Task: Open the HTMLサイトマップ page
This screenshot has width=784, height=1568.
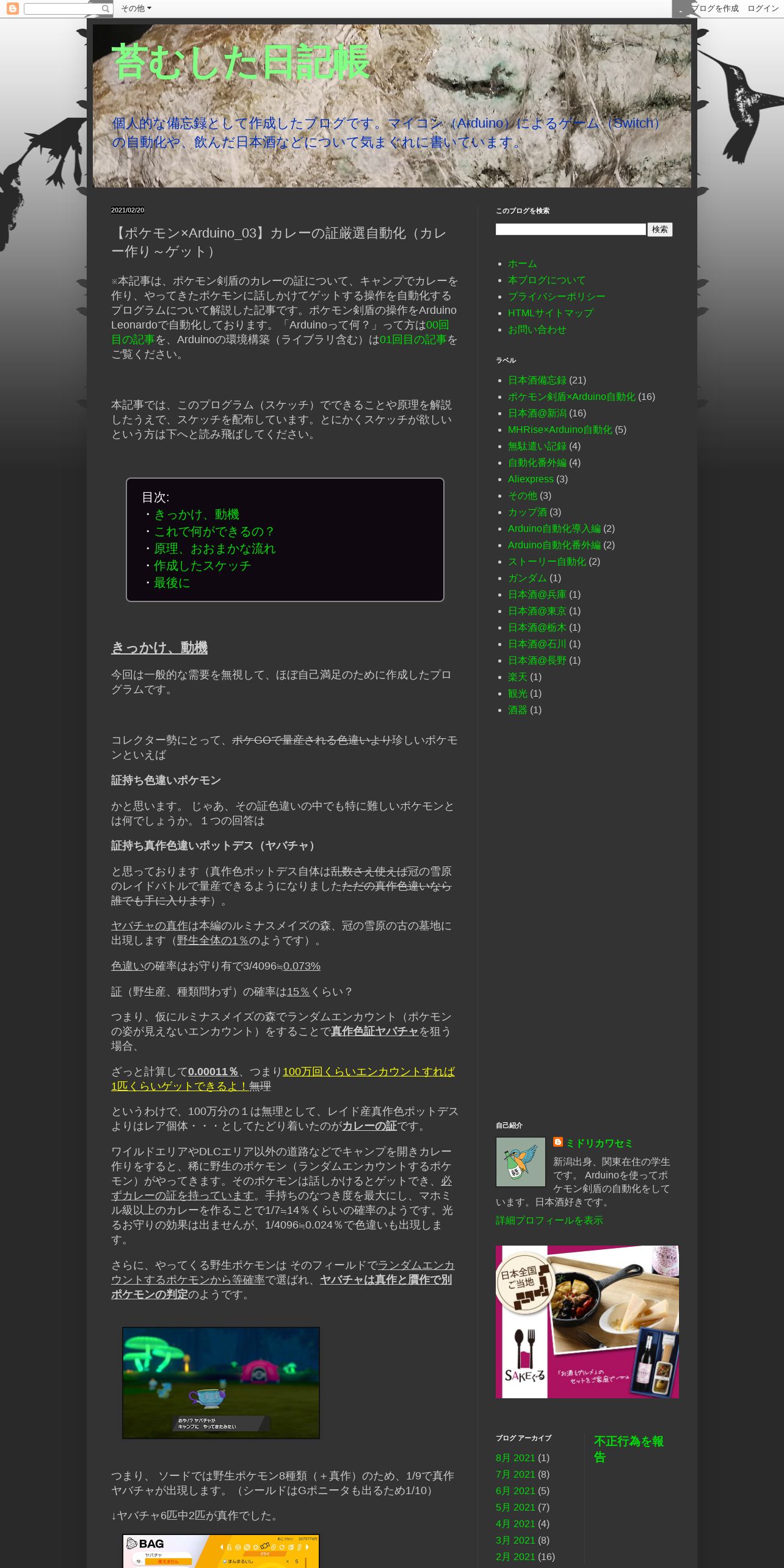Action: 550,313
